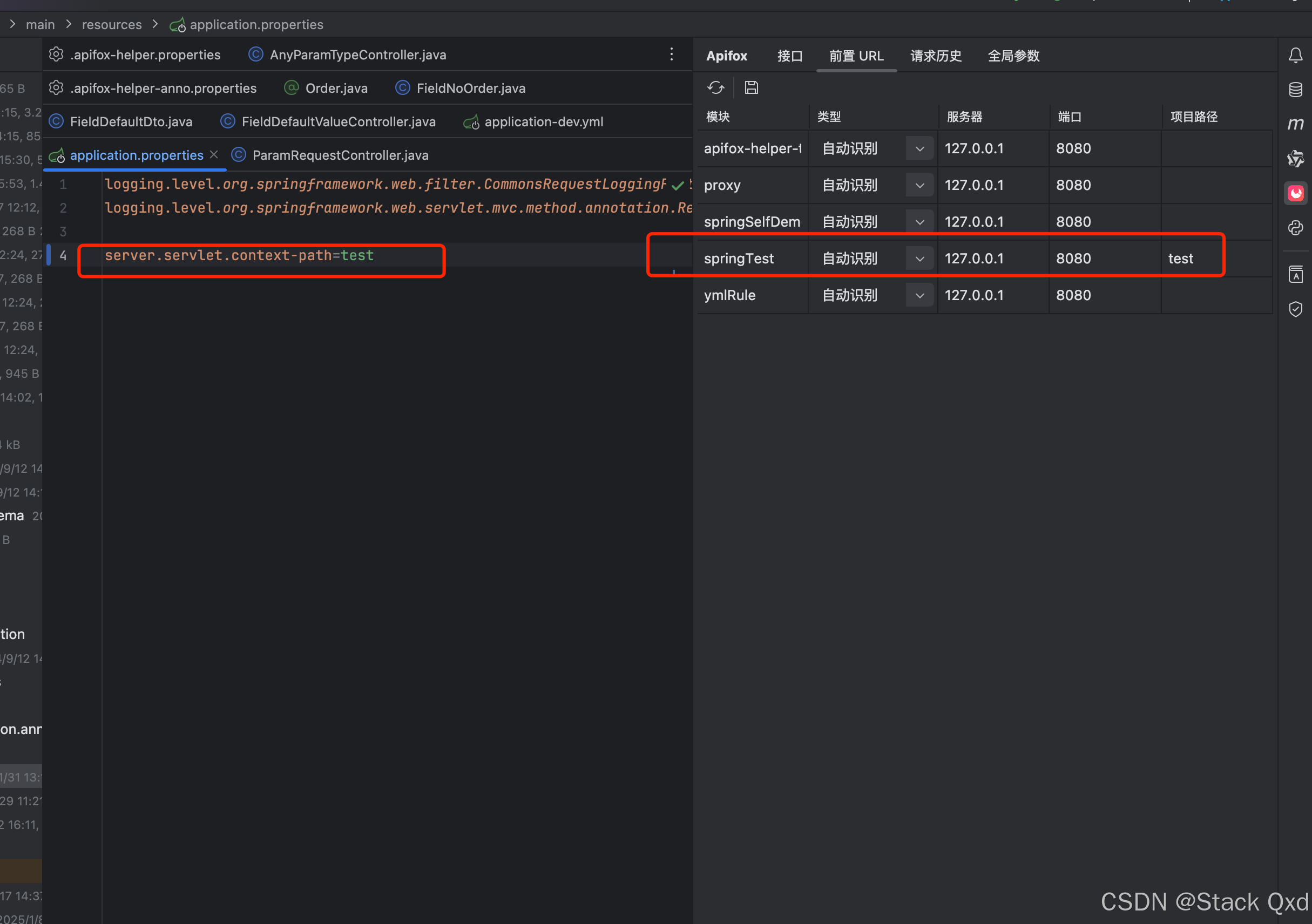Click the resources breadcrumb item
Screen dimensions: 1312x924
111,24
